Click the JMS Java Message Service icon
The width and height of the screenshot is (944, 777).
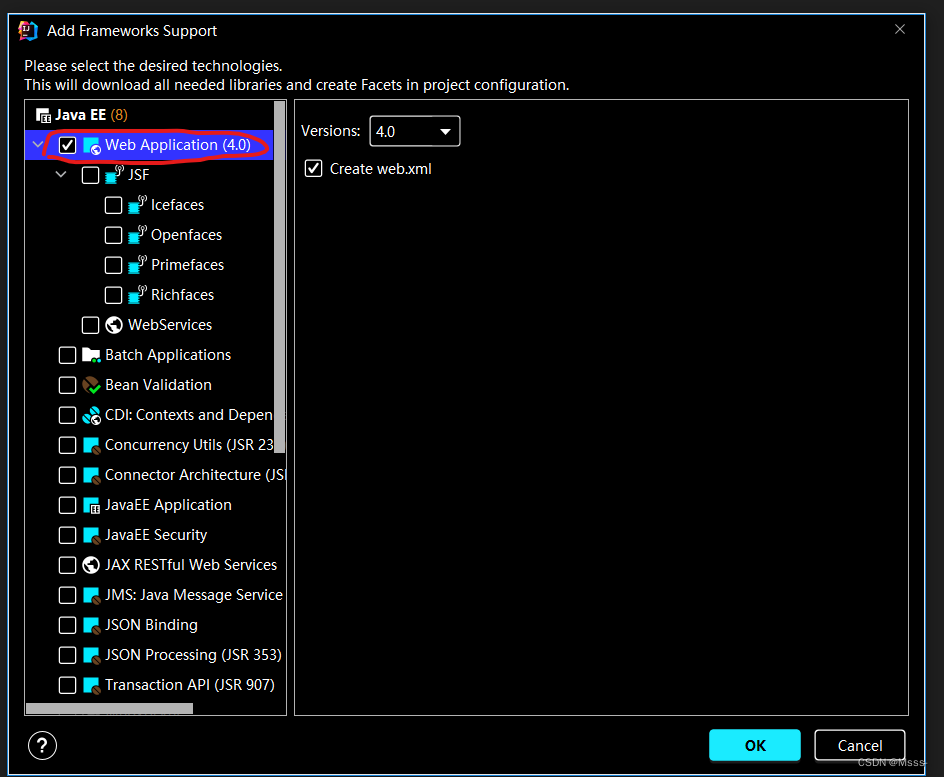tap(91, 595)
